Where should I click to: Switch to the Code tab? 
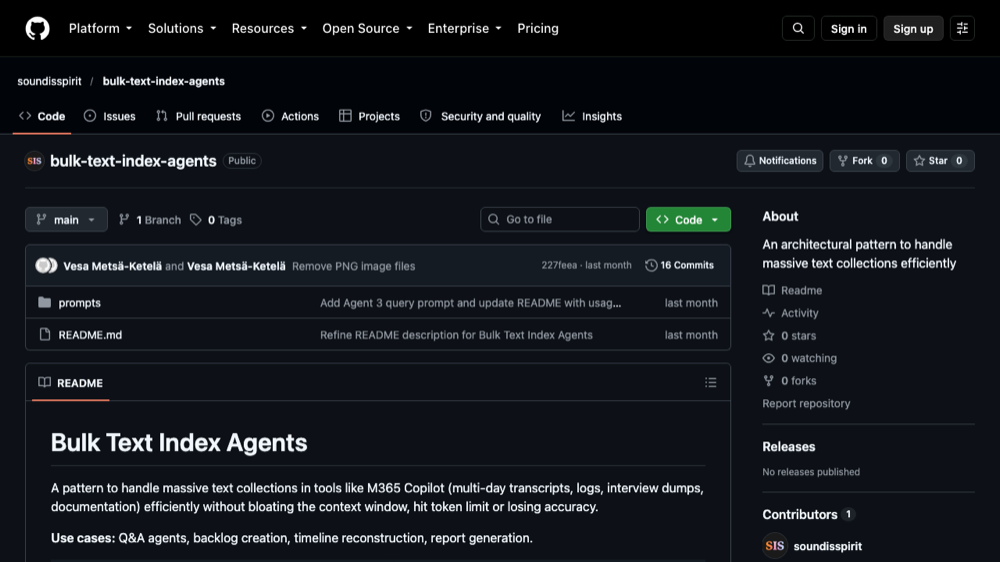(42, 116)
